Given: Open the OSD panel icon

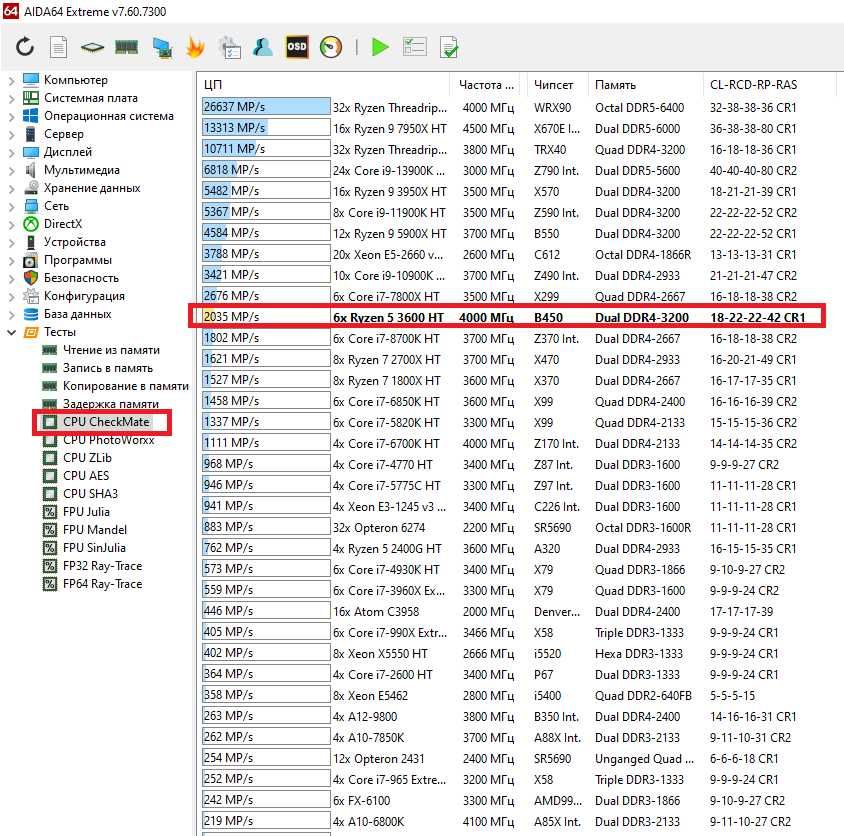Looking at the screenshot, I should (x=297, y=47).
